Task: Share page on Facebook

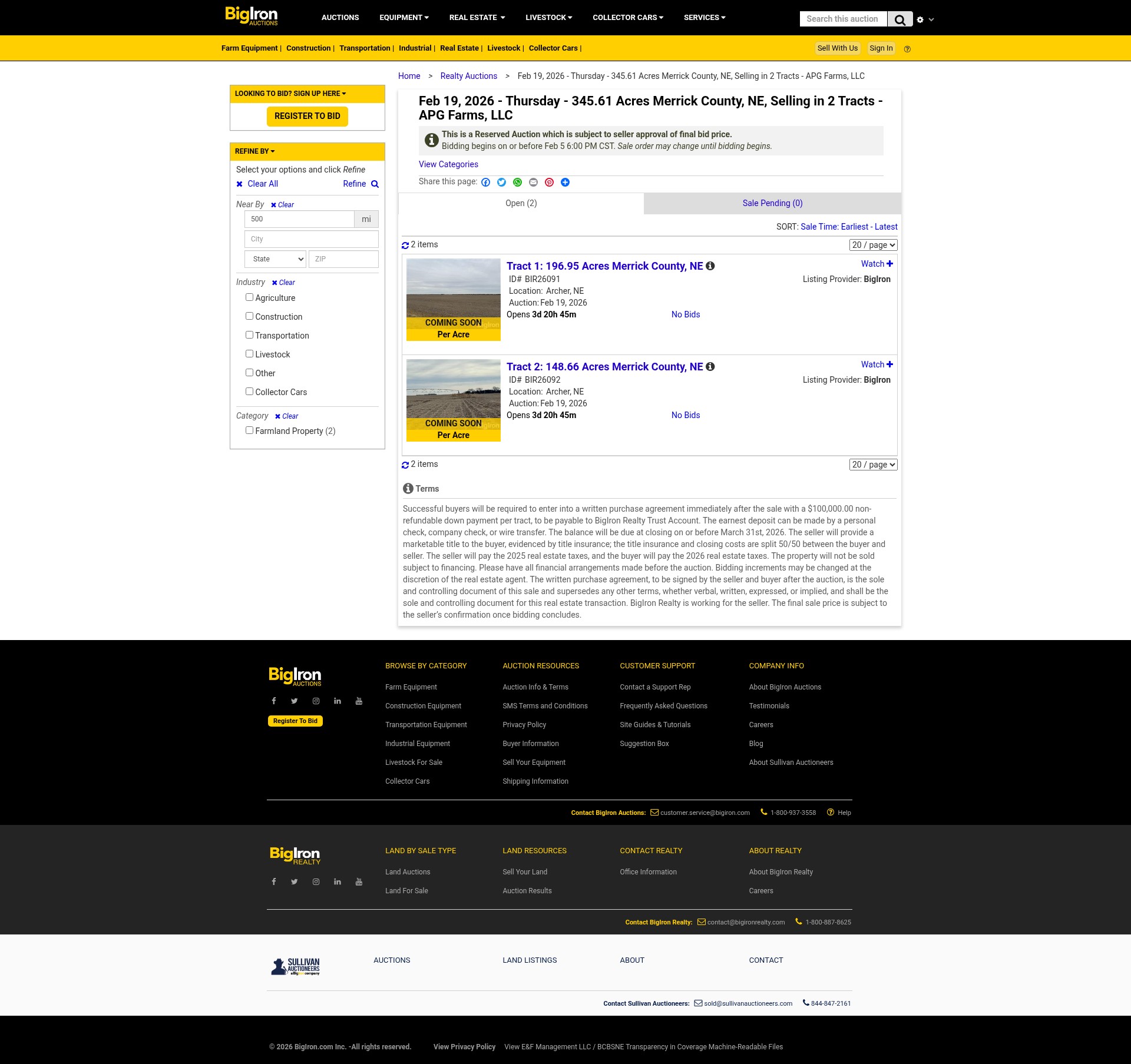Action: (x=485, y=183)
